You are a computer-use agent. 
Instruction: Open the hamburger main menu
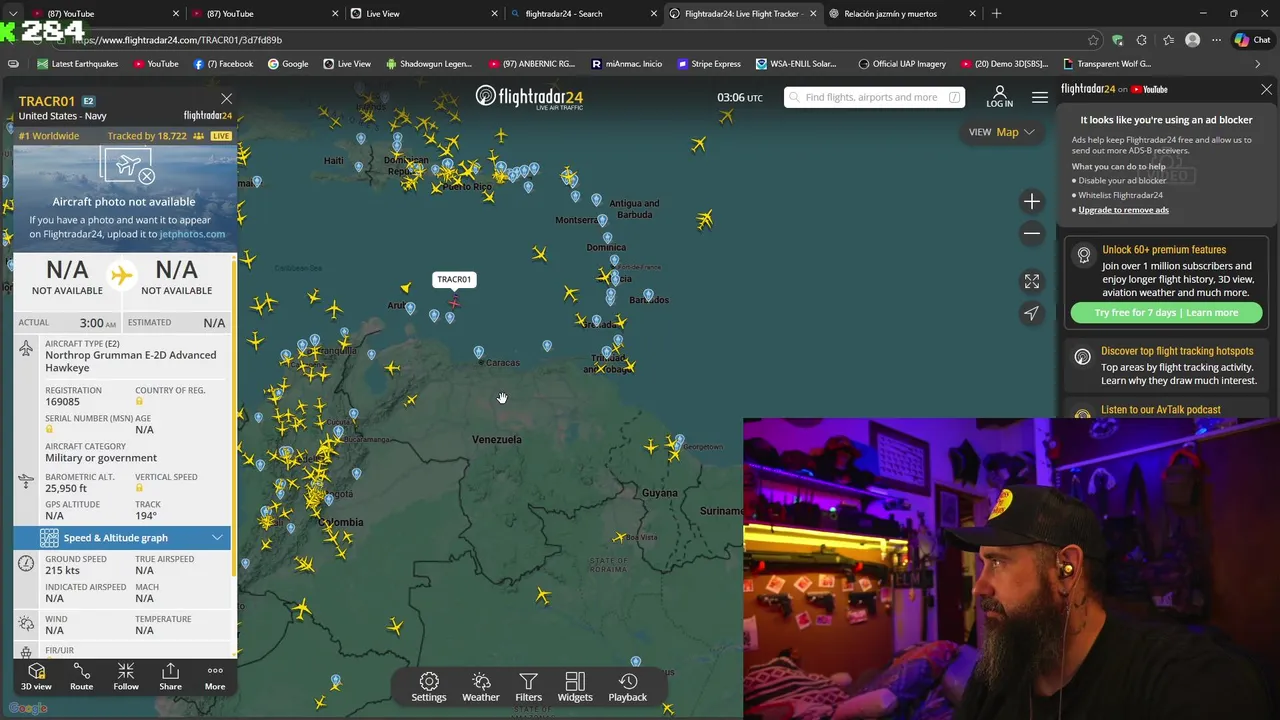coord(1040,97)
